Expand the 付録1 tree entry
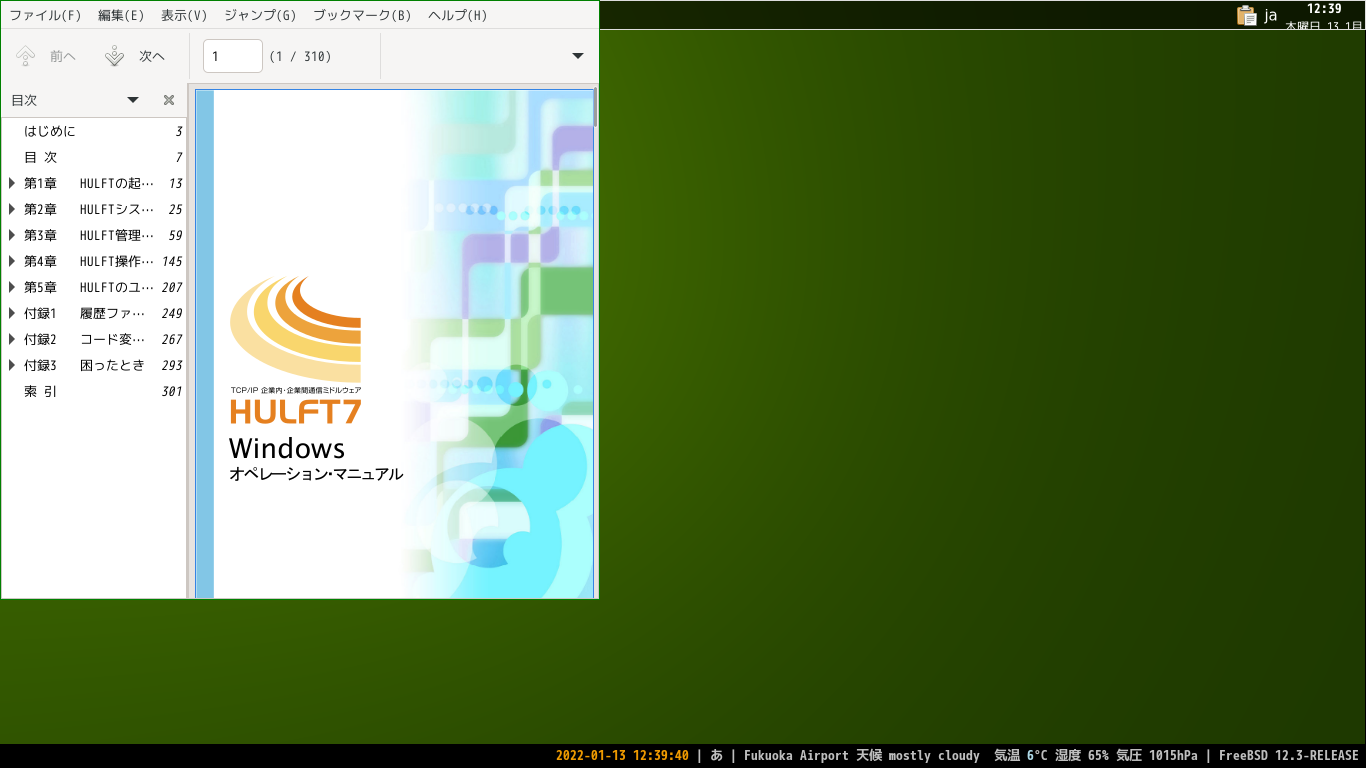The image size is (1366, 768). [x=12, y=313]
